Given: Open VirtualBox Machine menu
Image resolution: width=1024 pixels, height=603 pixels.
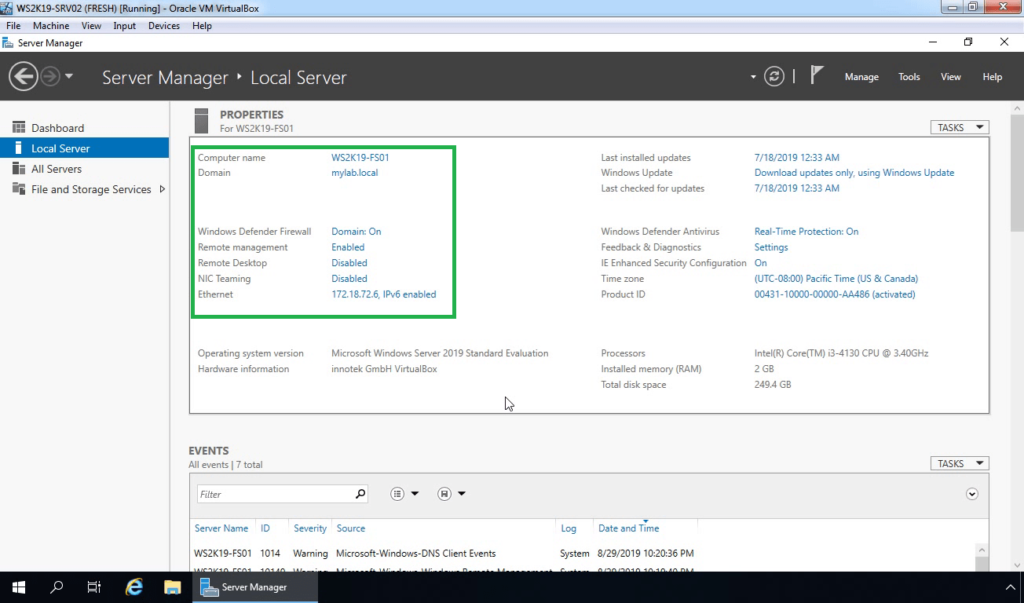Looking at the screenshot, I should (x=51, y=25).
